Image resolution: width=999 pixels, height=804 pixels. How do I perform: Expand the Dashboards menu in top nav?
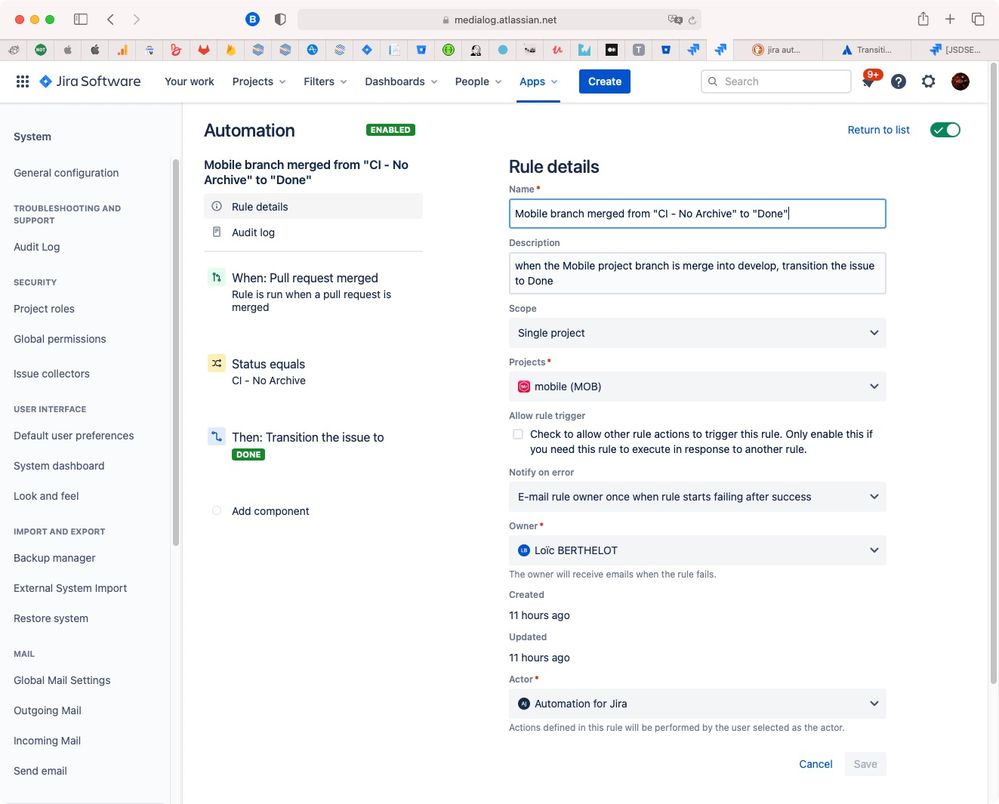401,82
